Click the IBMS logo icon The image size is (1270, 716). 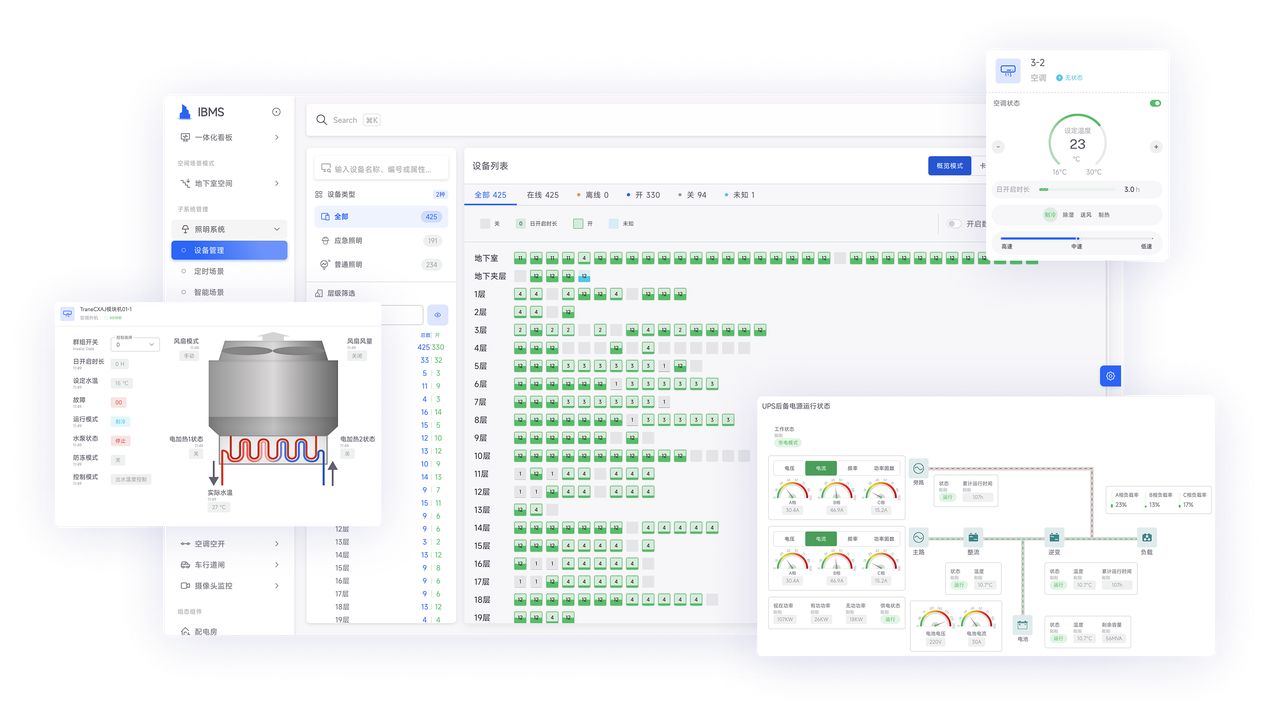coord(184,112)
